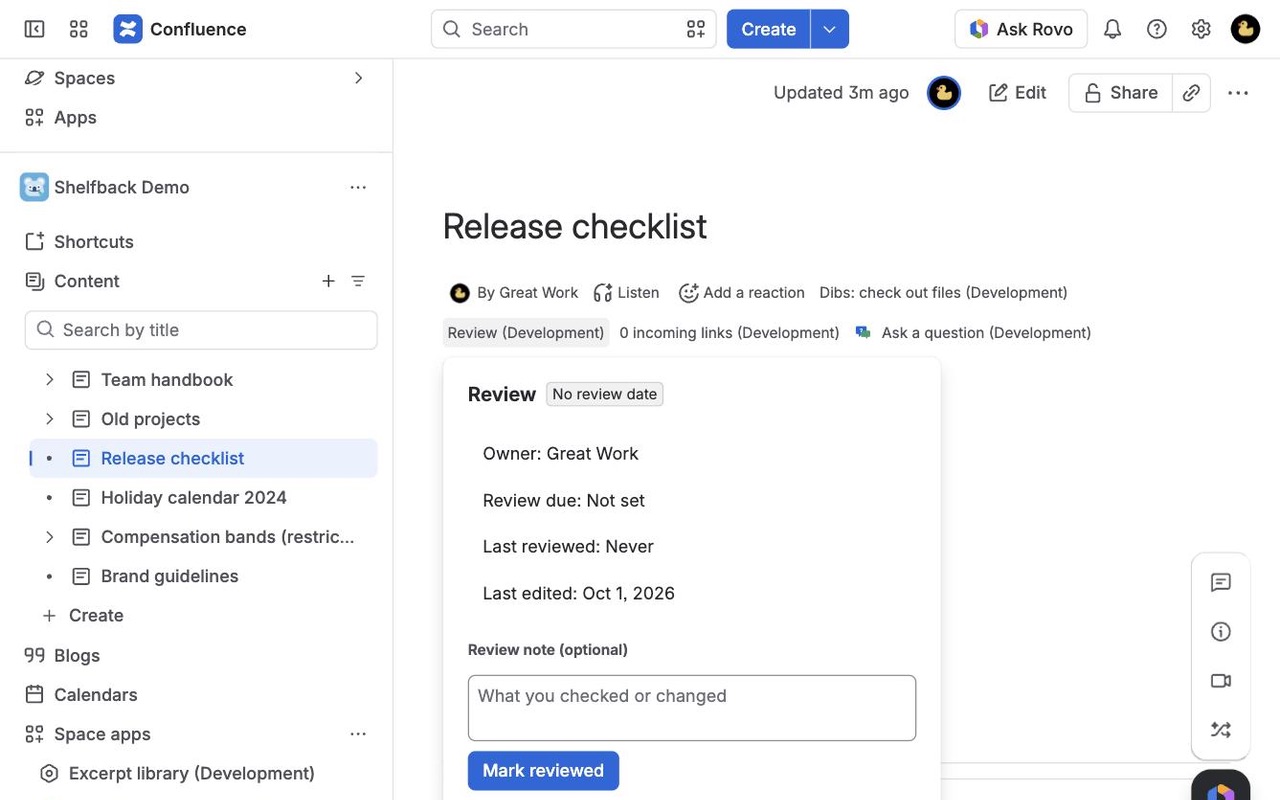Open the search filter icon in search bar
Viewport: 1280px width, 800px height.
click(x=696, y=29)
